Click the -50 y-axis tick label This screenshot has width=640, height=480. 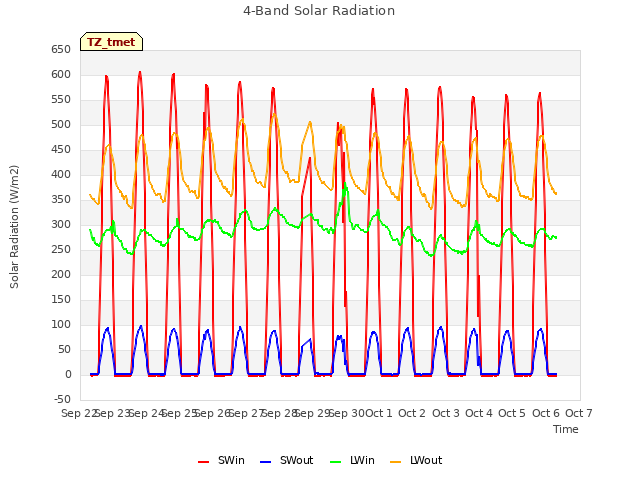point(62,400)
